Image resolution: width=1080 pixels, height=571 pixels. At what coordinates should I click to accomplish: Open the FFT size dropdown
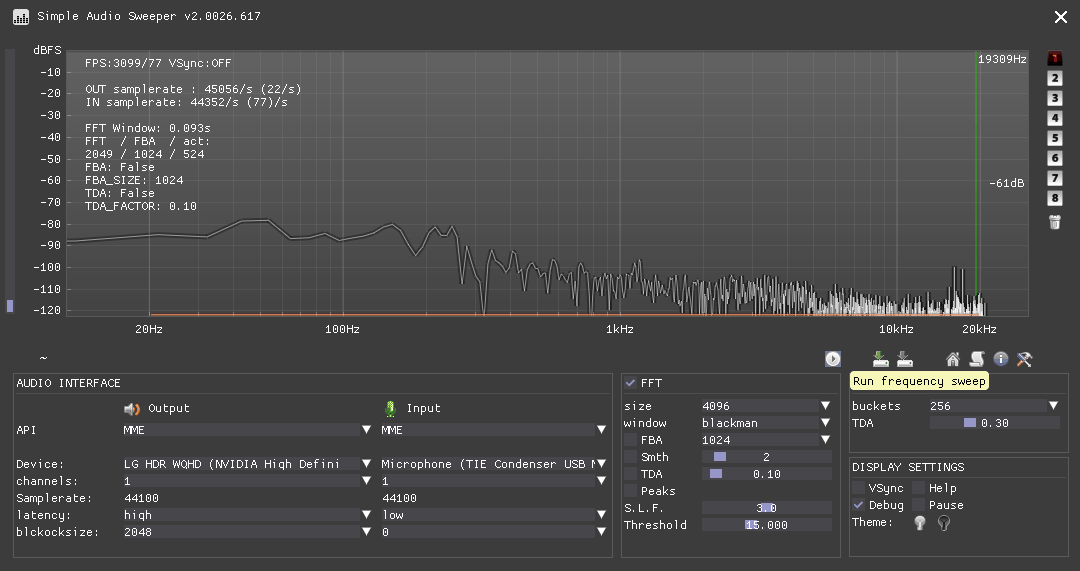(766, 406)
